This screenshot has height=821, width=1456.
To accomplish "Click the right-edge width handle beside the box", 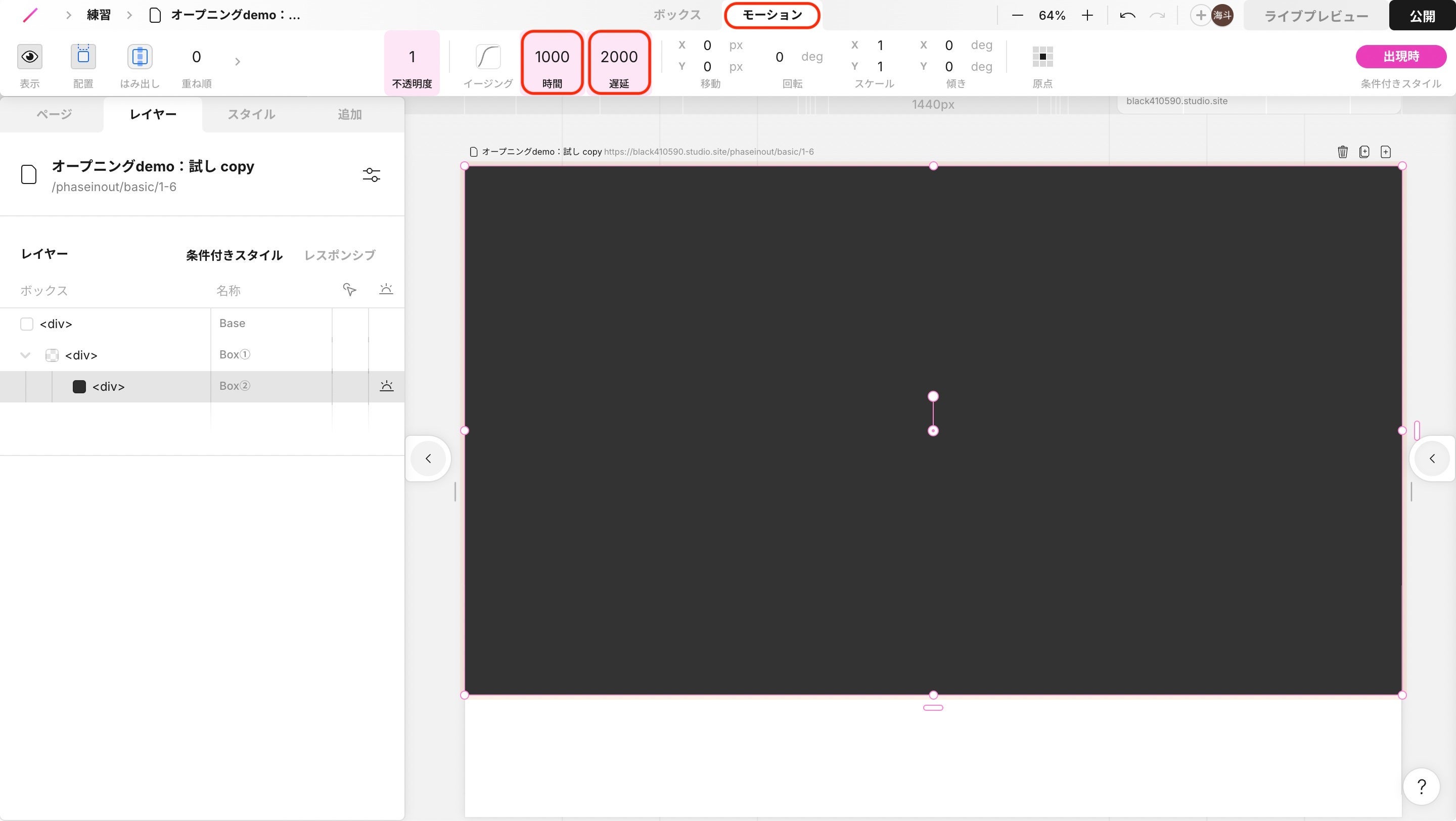I will click(x=1417, y=431).
